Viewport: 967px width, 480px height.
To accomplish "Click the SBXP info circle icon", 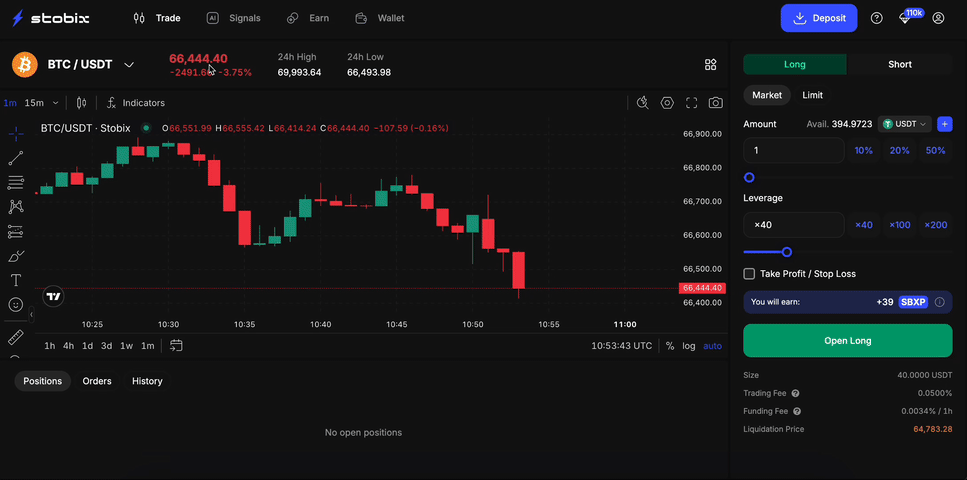I will (x=940, y=302).
